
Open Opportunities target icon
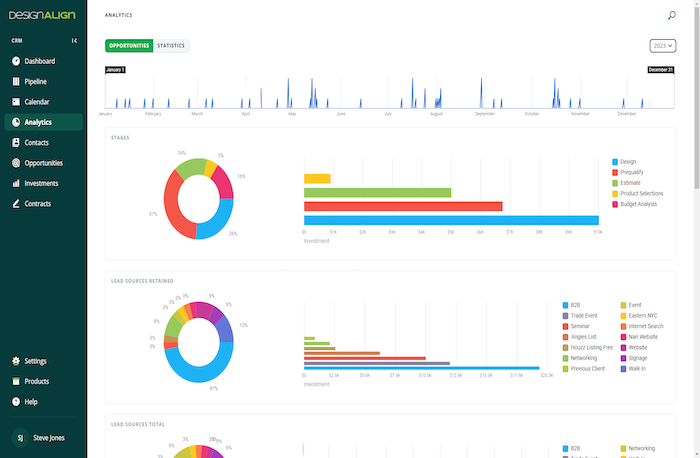pos(16,163)
